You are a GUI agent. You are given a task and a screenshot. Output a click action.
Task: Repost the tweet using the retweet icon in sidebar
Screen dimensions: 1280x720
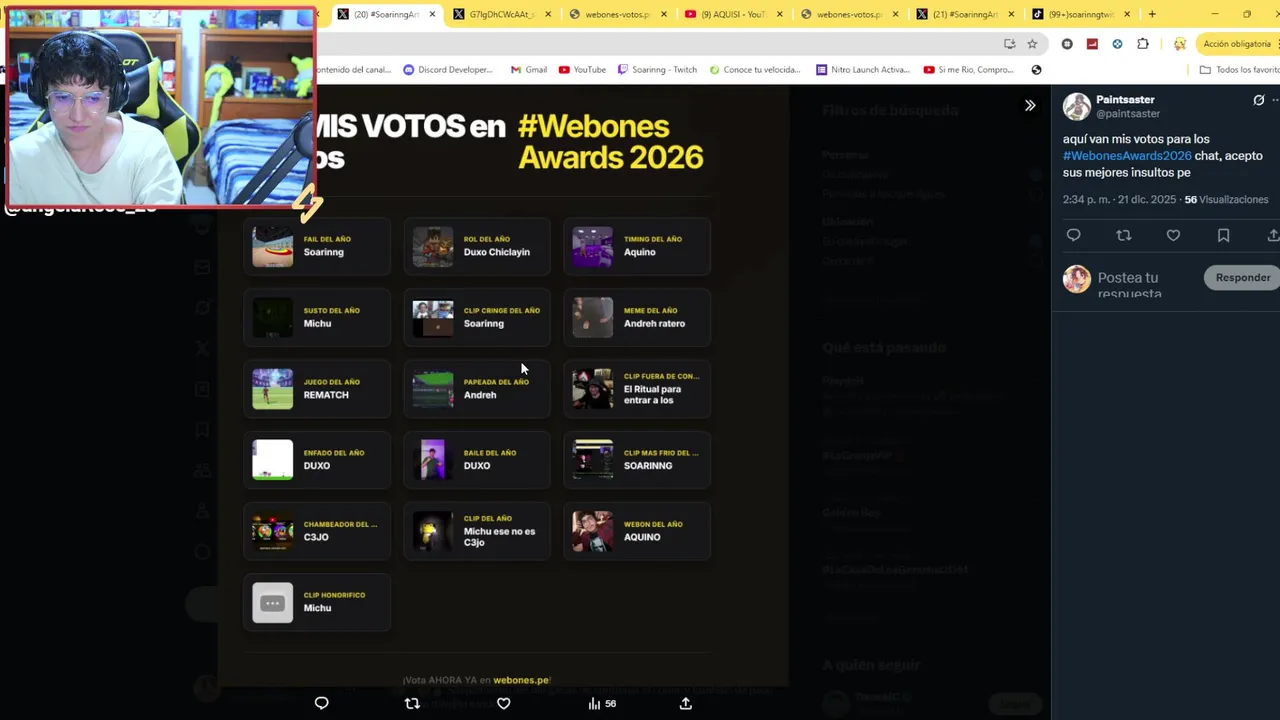[1123, 235]
